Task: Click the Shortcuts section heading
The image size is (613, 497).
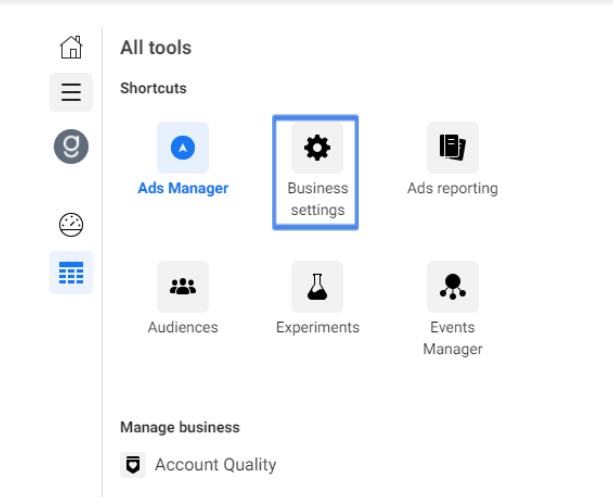Action: pos(153,88)
